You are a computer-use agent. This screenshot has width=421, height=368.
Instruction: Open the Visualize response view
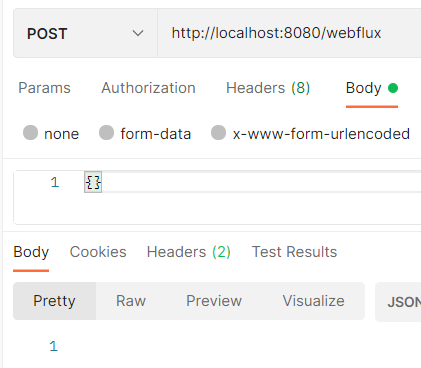pyautogui.click(x=313, y=301)
